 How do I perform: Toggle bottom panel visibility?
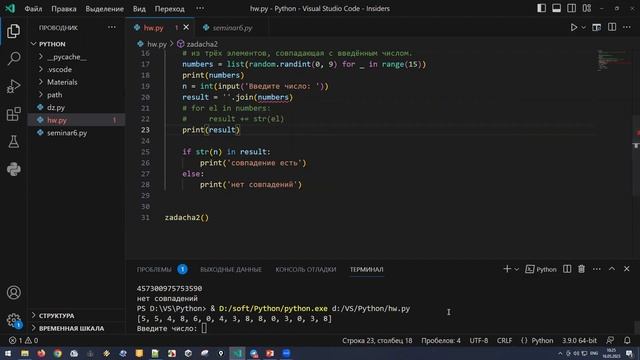(x=556, y=8)
